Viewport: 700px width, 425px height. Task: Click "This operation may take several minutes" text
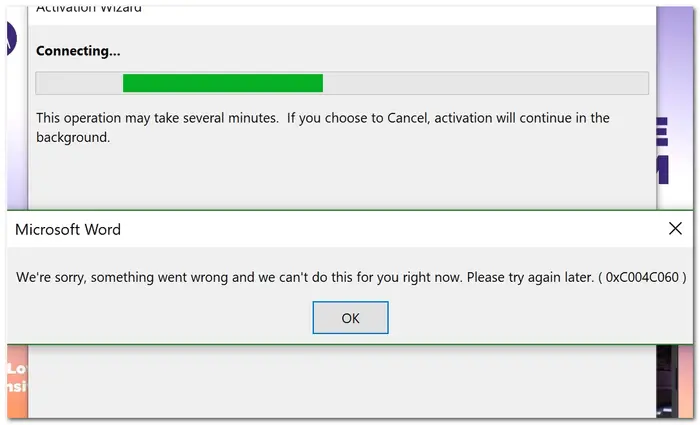(x=157, y=118)
